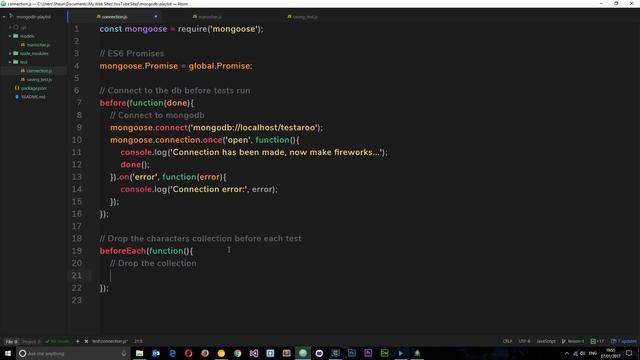Click the 21:5 cursor position indicator

[138, 341]
